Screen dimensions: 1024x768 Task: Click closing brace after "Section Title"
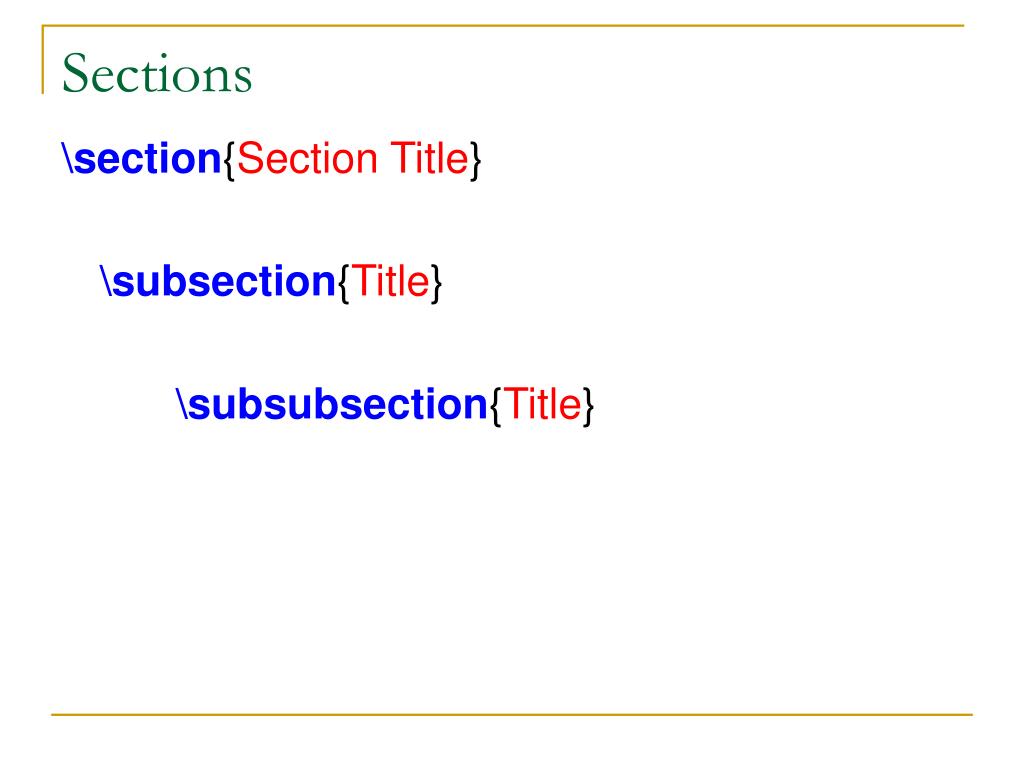[x=475, y=160]
